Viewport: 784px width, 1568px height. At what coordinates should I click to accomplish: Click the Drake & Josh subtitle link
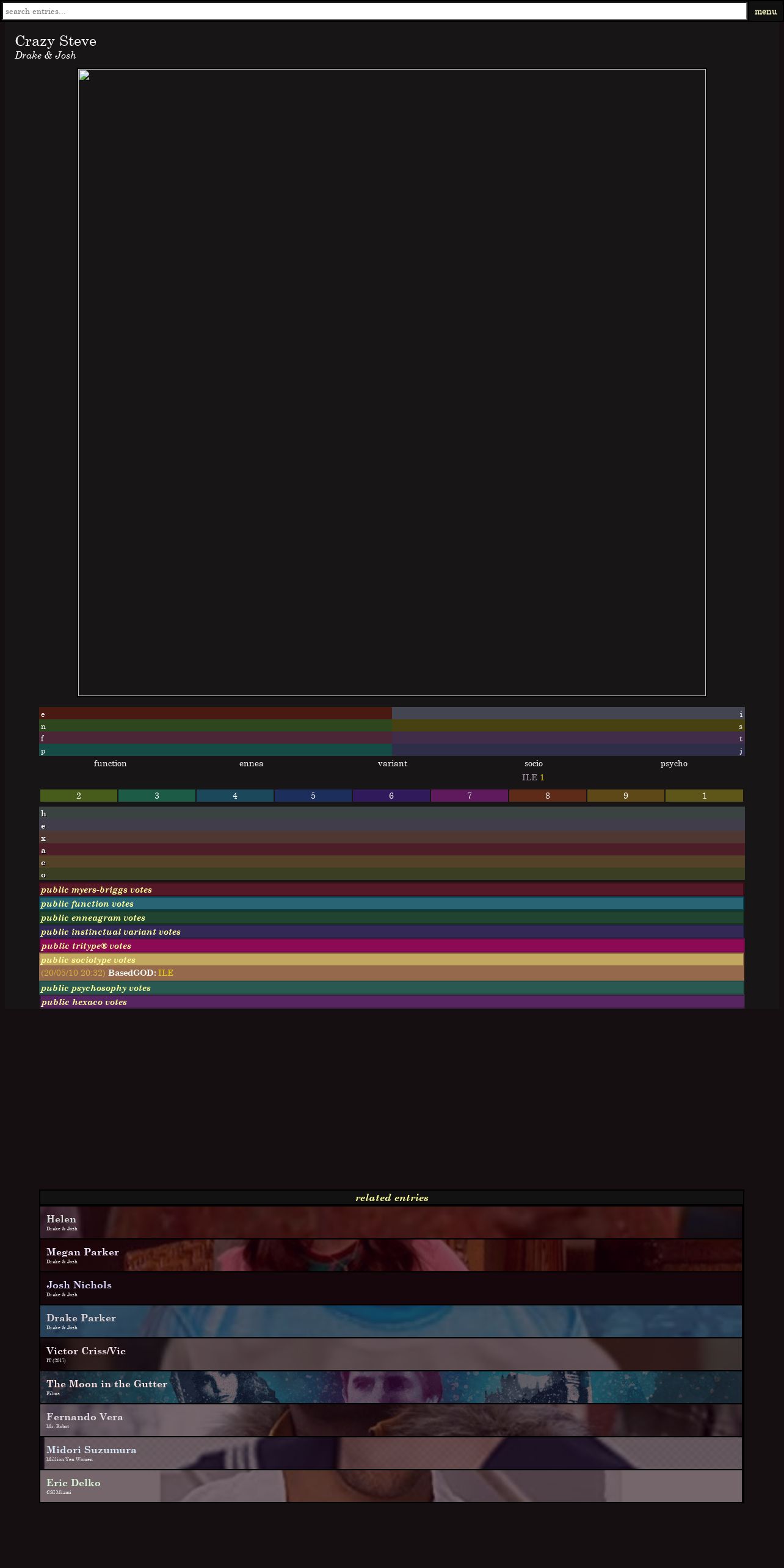click(x=45, y=55)
